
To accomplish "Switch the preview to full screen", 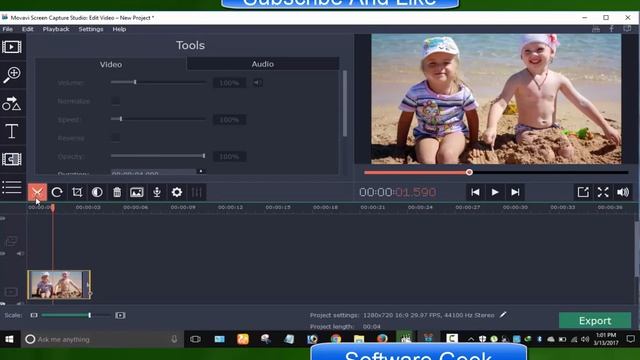I will click(603, 192).
